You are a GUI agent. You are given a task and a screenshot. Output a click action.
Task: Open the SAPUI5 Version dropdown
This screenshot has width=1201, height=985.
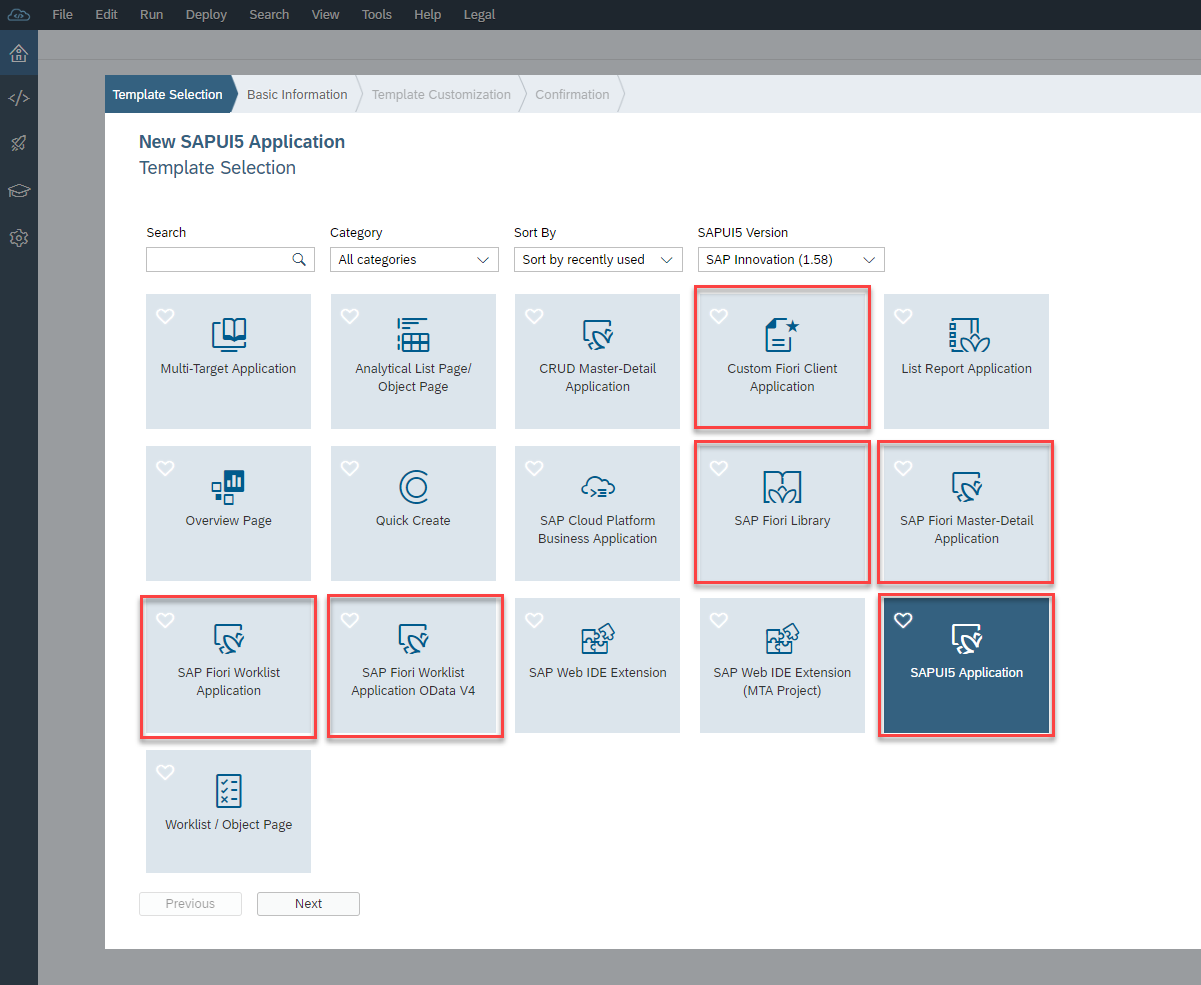point(791,260)
